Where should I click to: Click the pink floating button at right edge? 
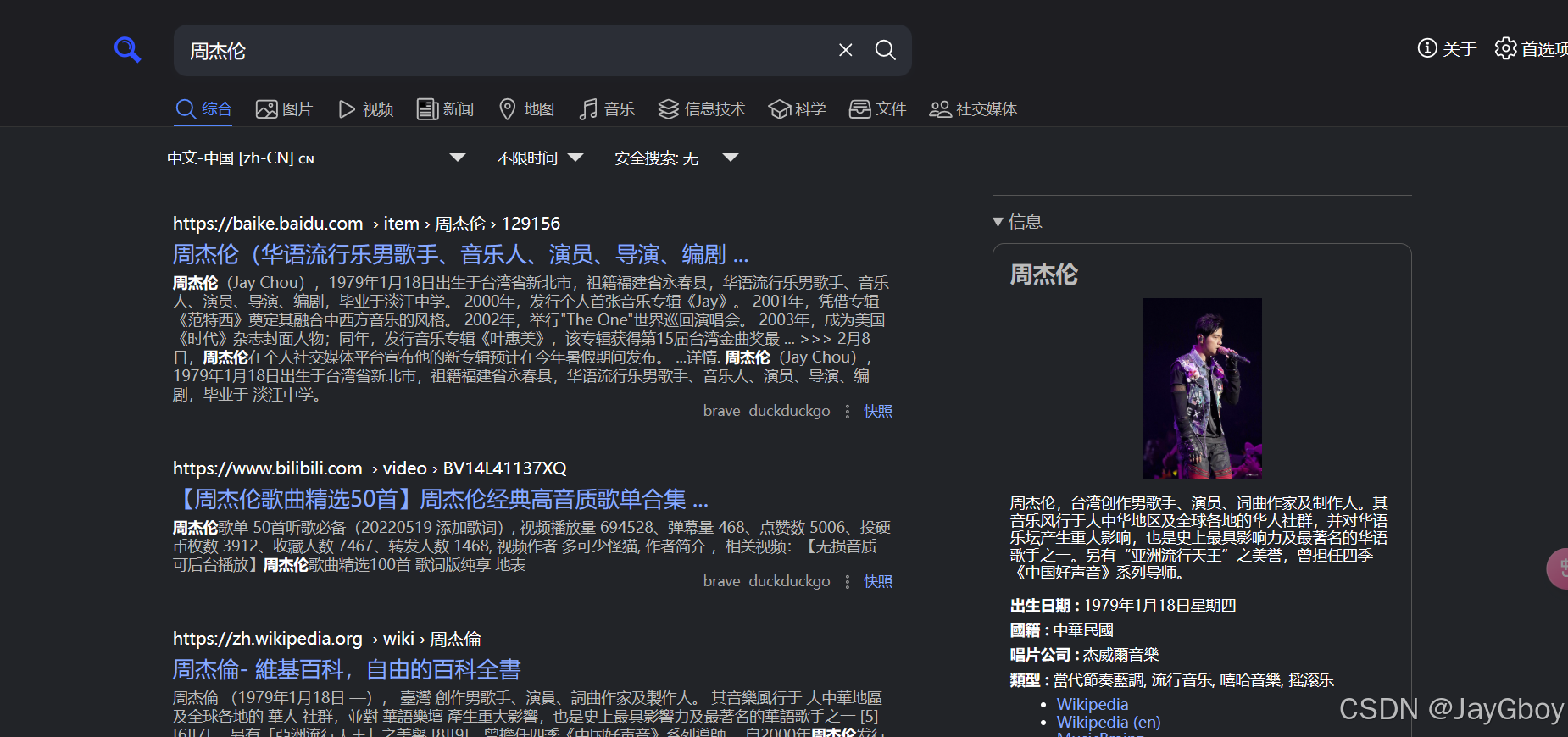[1558, 568]
